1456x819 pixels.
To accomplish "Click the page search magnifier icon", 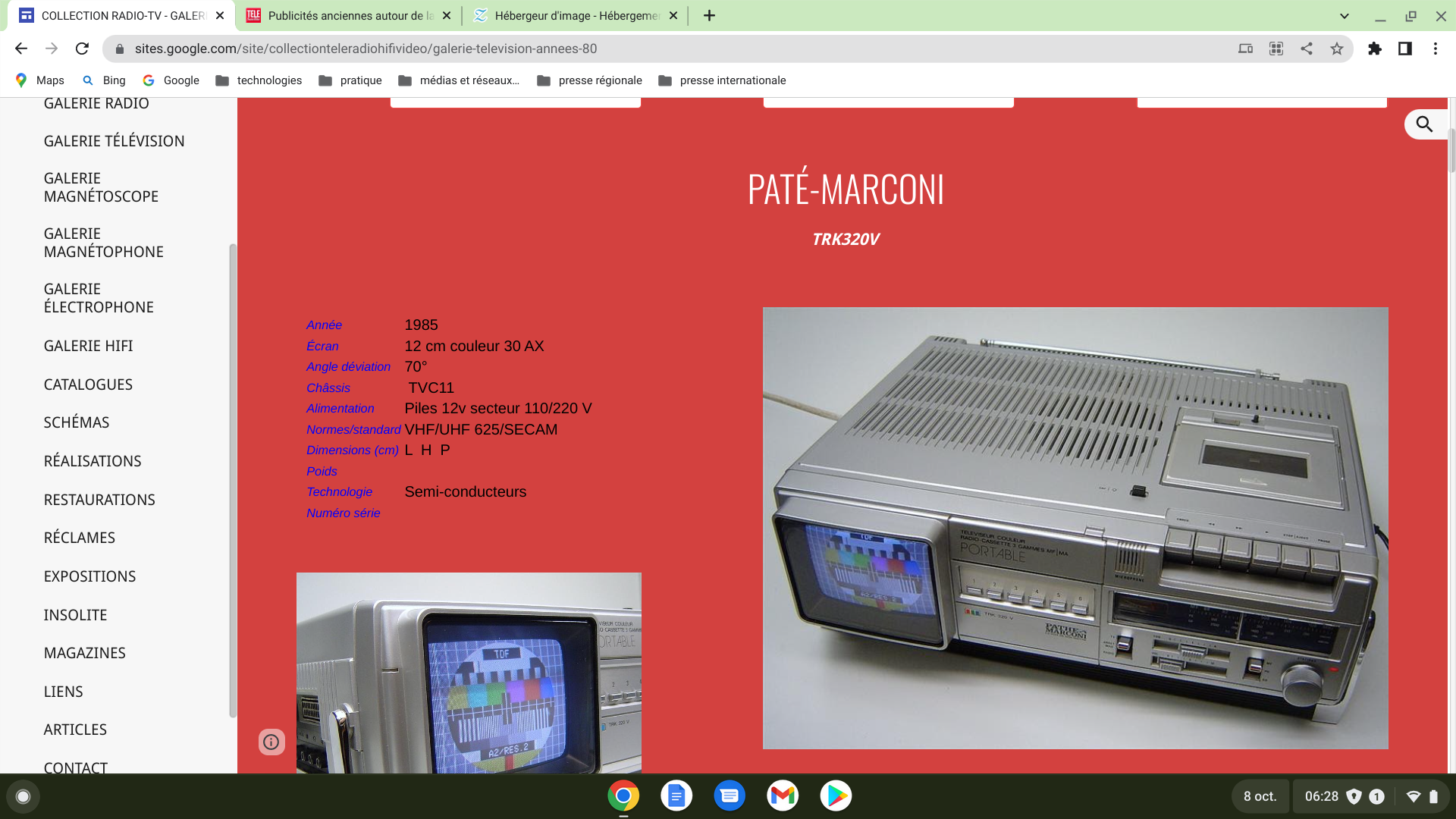I will coord(1424,124).
